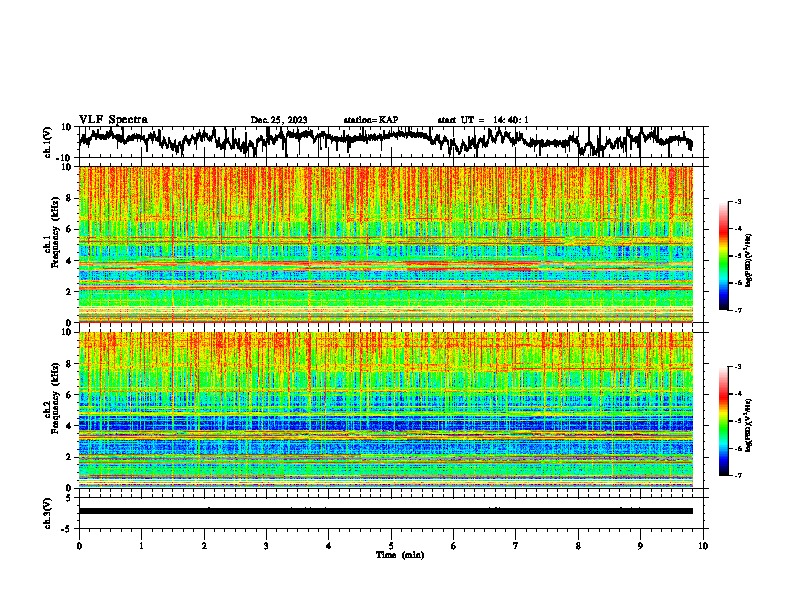The width and height of the screenshot is (792, 612).
Task: Click the time axis tick label '10'
Action: pos(703,546)
